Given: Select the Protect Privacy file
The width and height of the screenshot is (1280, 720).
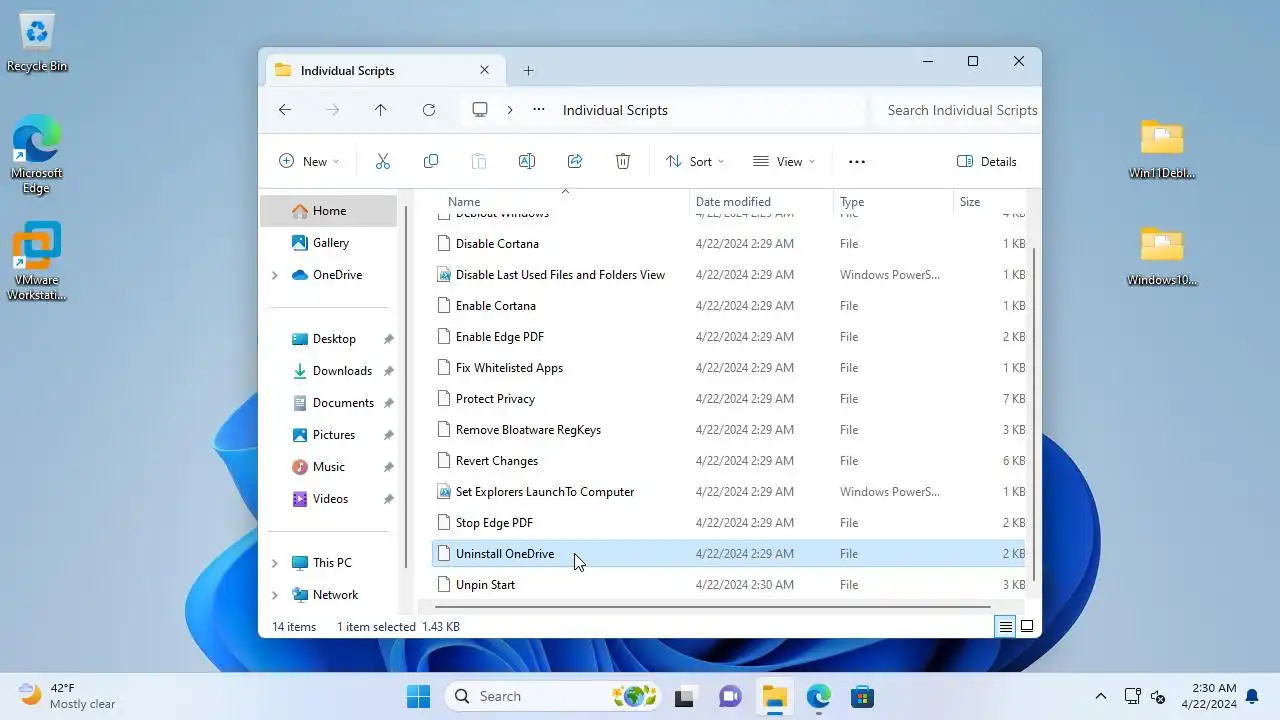Looking at the screenshot, I should [x=729, y=399].
